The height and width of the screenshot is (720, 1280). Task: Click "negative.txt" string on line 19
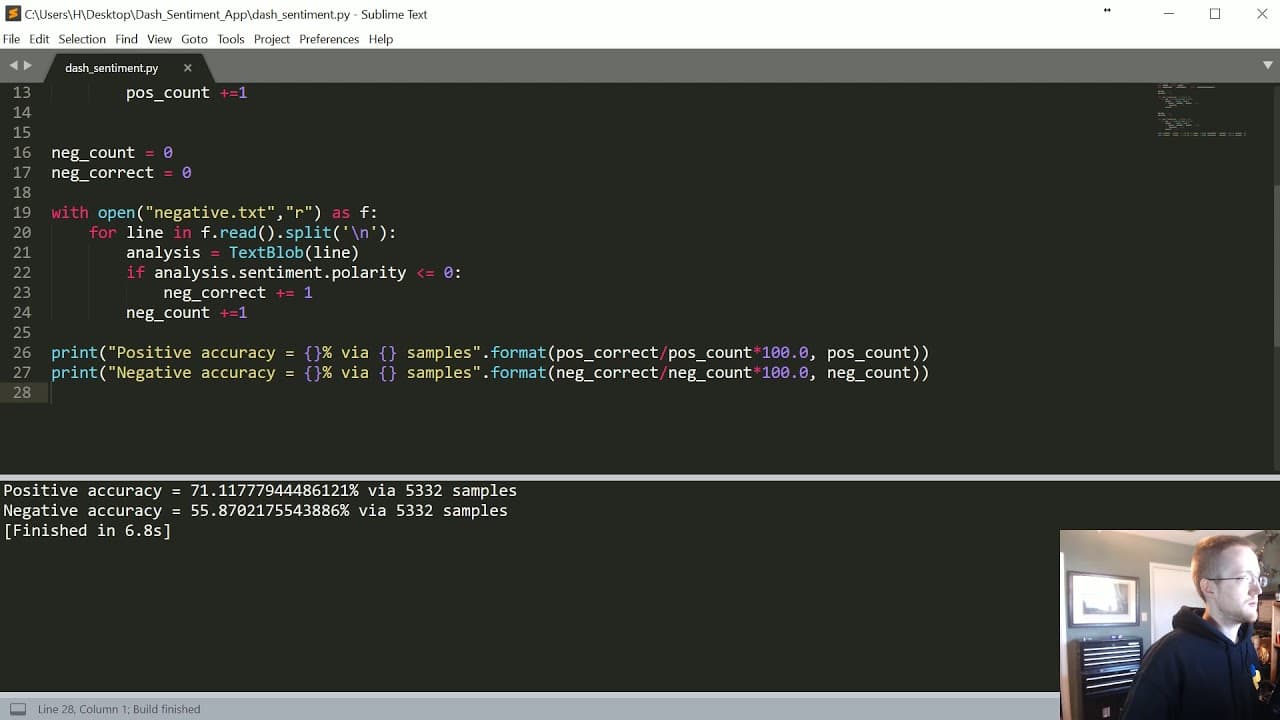[211, 212]
